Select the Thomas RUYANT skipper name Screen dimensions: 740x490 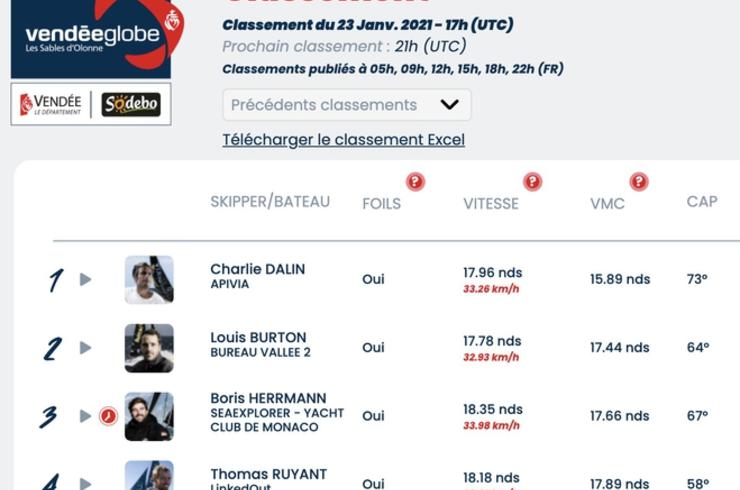[269, 474]
